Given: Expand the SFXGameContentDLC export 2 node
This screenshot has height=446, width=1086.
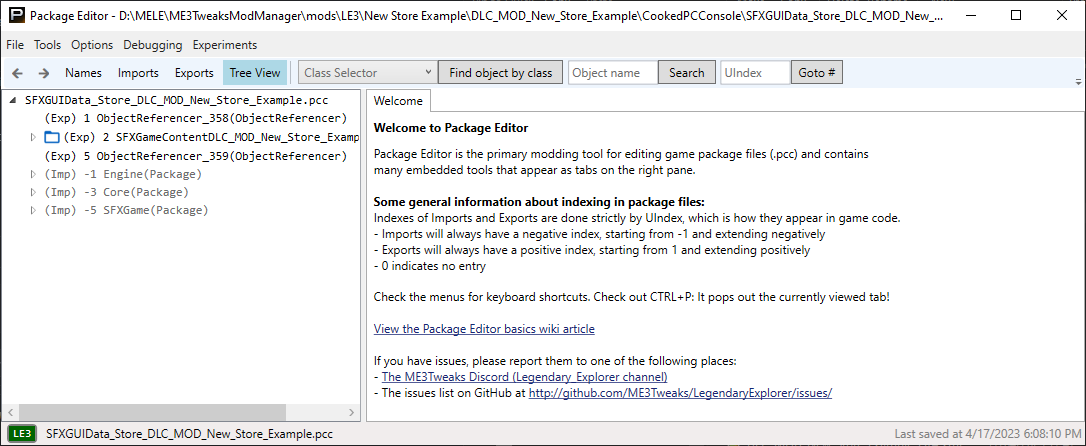Looking at the screenshot, I should [33, 137].
